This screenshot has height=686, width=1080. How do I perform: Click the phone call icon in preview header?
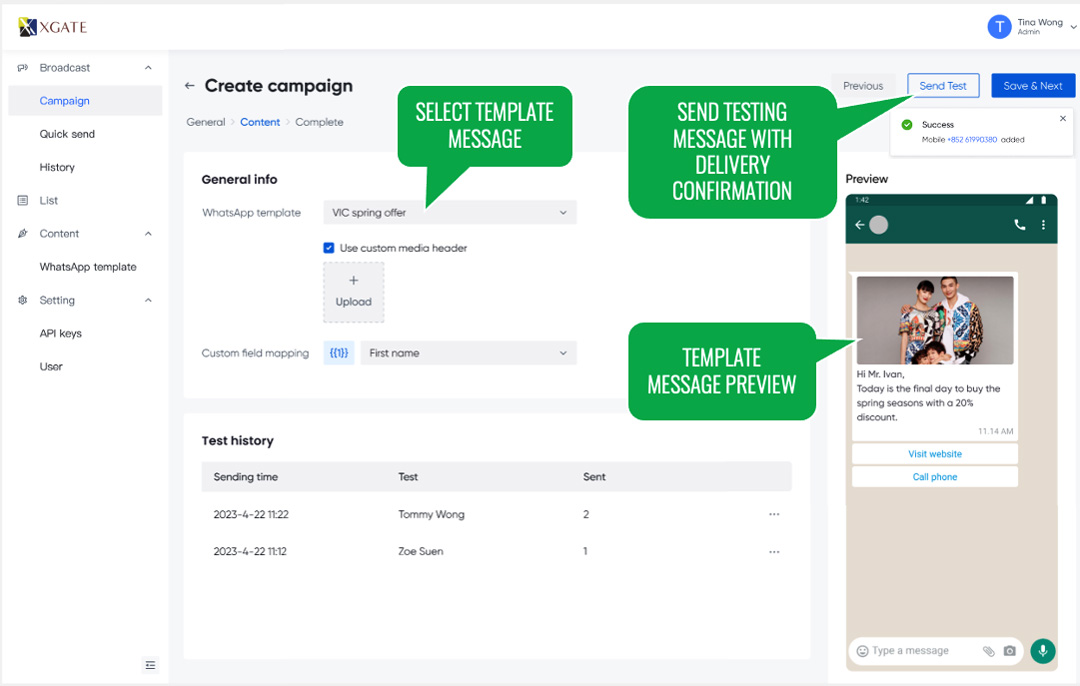tap(1019, 225)
